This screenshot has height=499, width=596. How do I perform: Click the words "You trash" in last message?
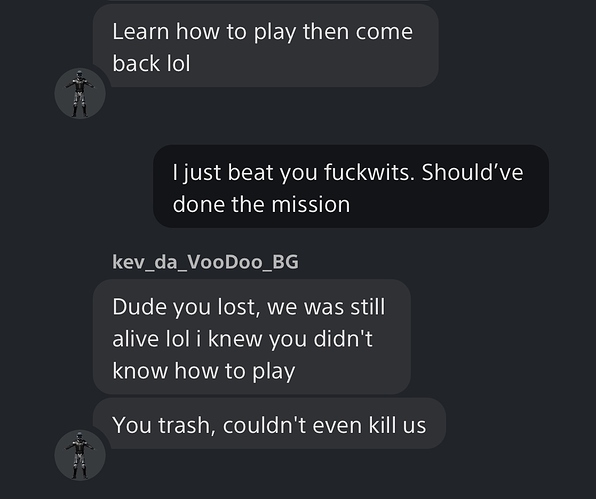click(x=161, y=425)
